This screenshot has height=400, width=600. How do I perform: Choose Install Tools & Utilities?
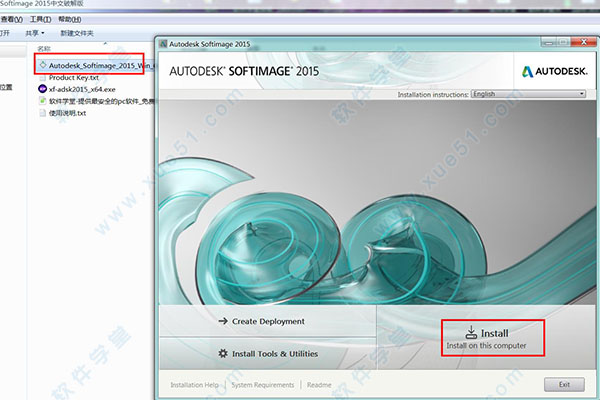click(x=268, y=354)
